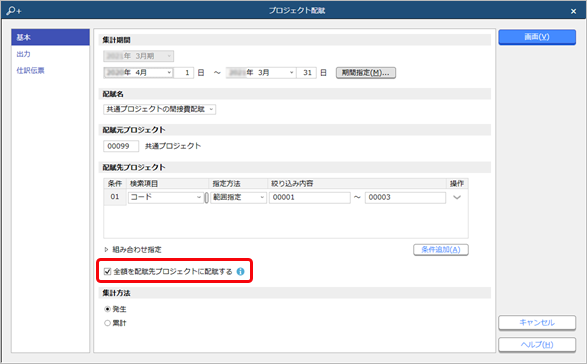587x364 pixels.
Task: Open the 操作 chevron for condition 01
Action: (457, 197)
